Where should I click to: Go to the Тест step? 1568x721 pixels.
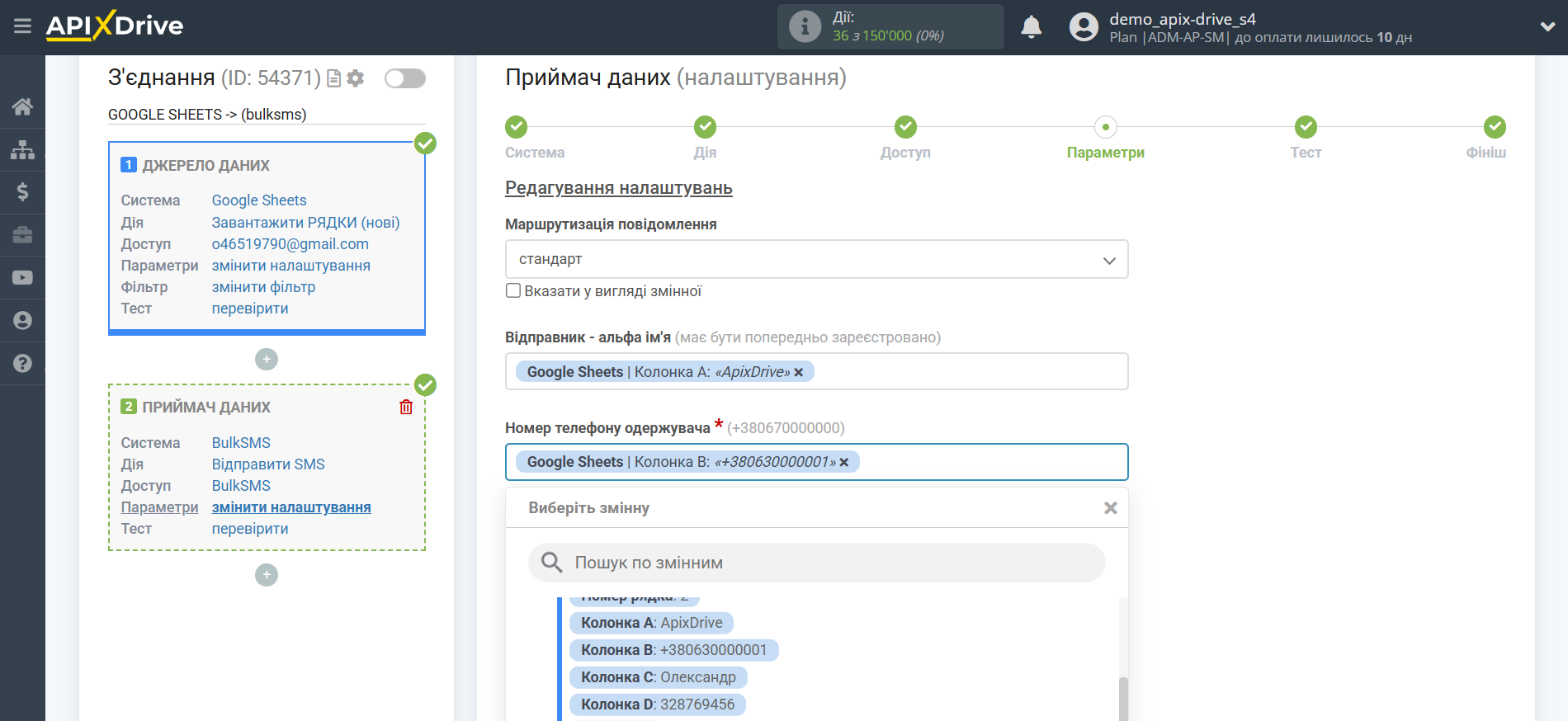pos(1306,127)
